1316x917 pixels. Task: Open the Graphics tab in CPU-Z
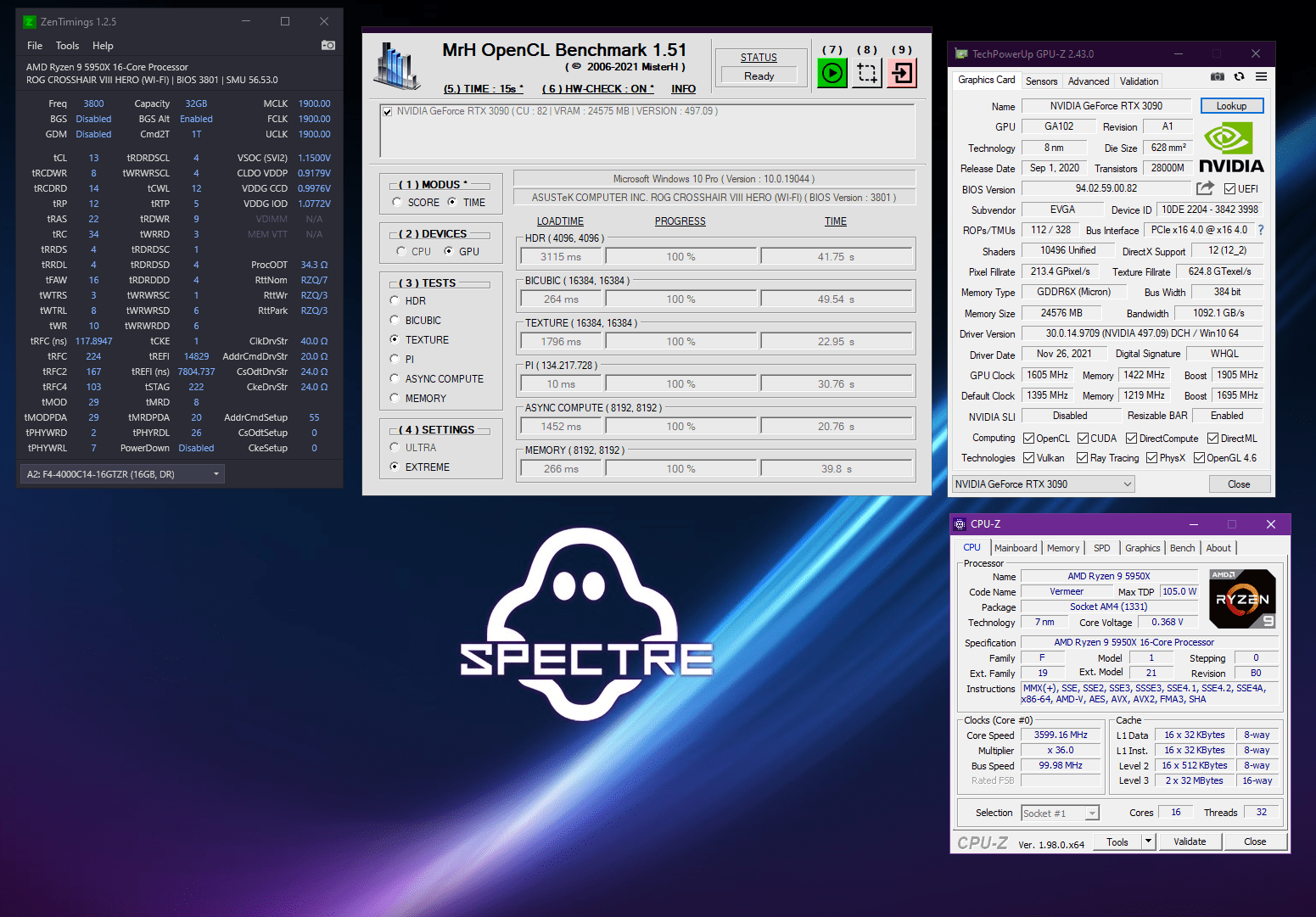coord(1143,548)
